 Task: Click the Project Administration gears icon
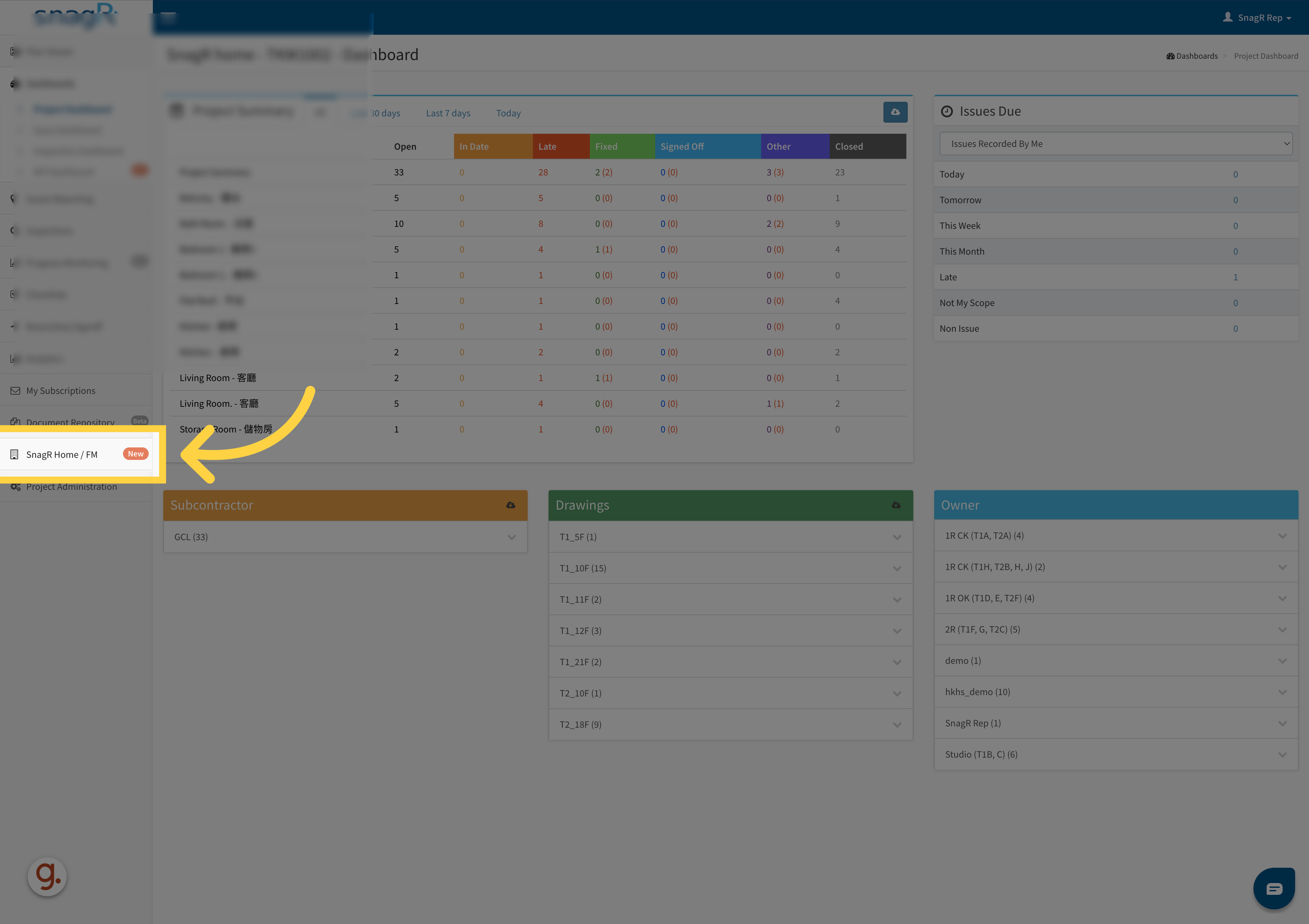coord(15,487)
